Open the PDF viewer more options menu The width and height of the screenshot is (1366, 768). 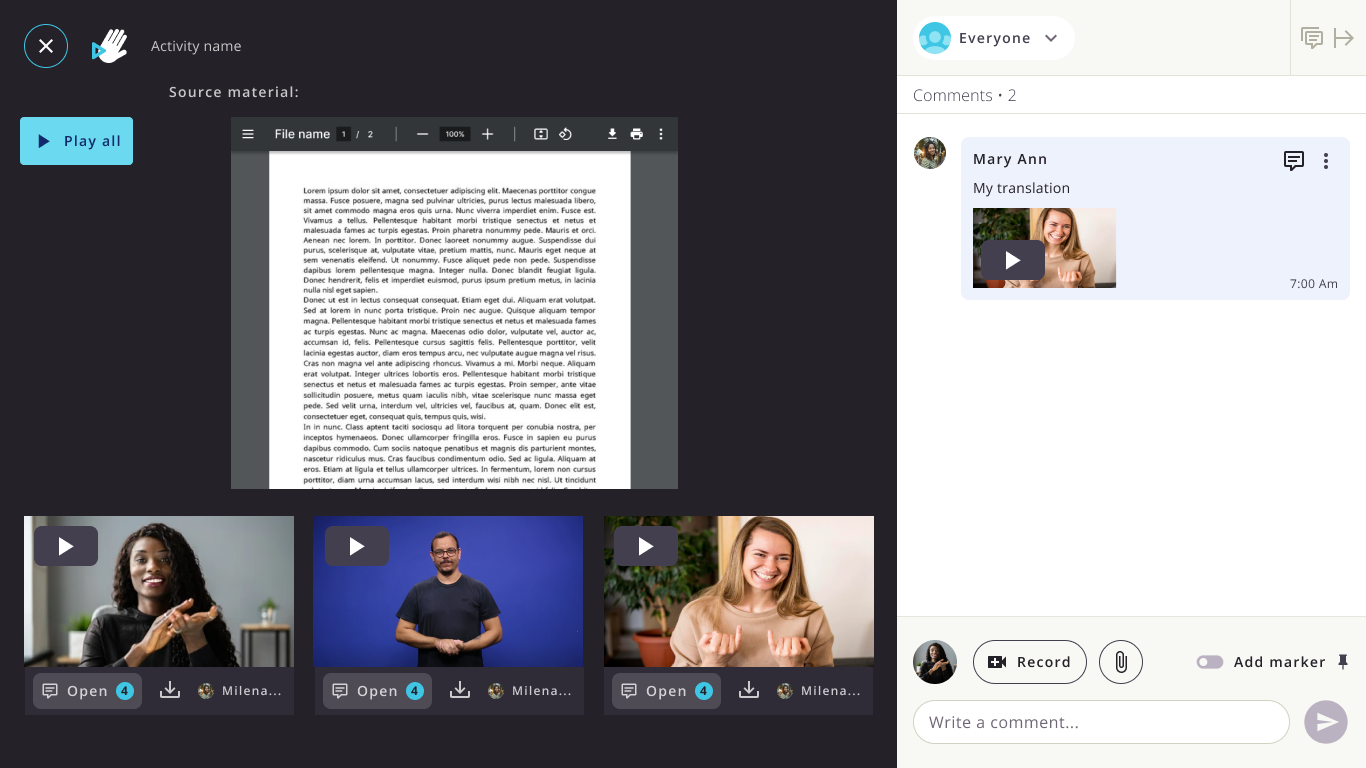(660, 134)
